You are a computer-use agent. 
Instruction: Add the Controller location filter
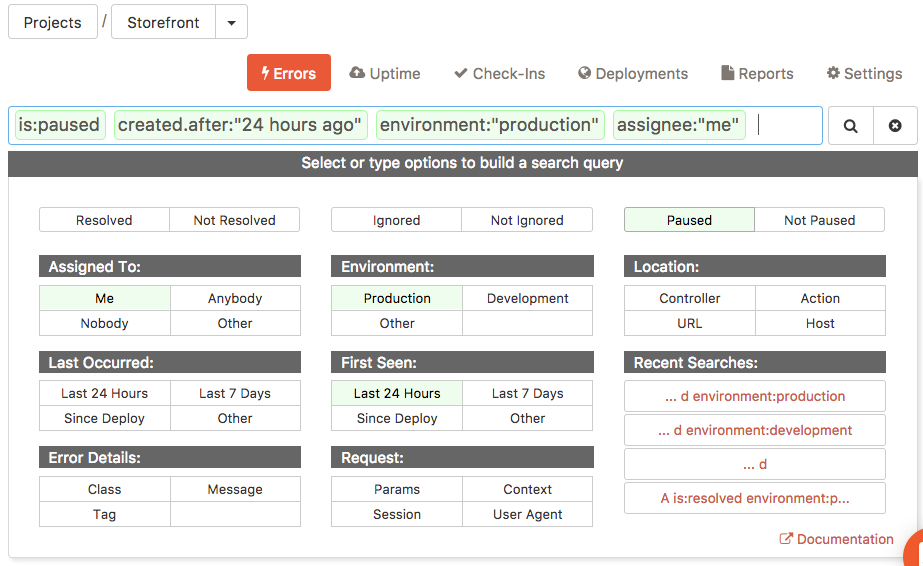click(689, 298)
